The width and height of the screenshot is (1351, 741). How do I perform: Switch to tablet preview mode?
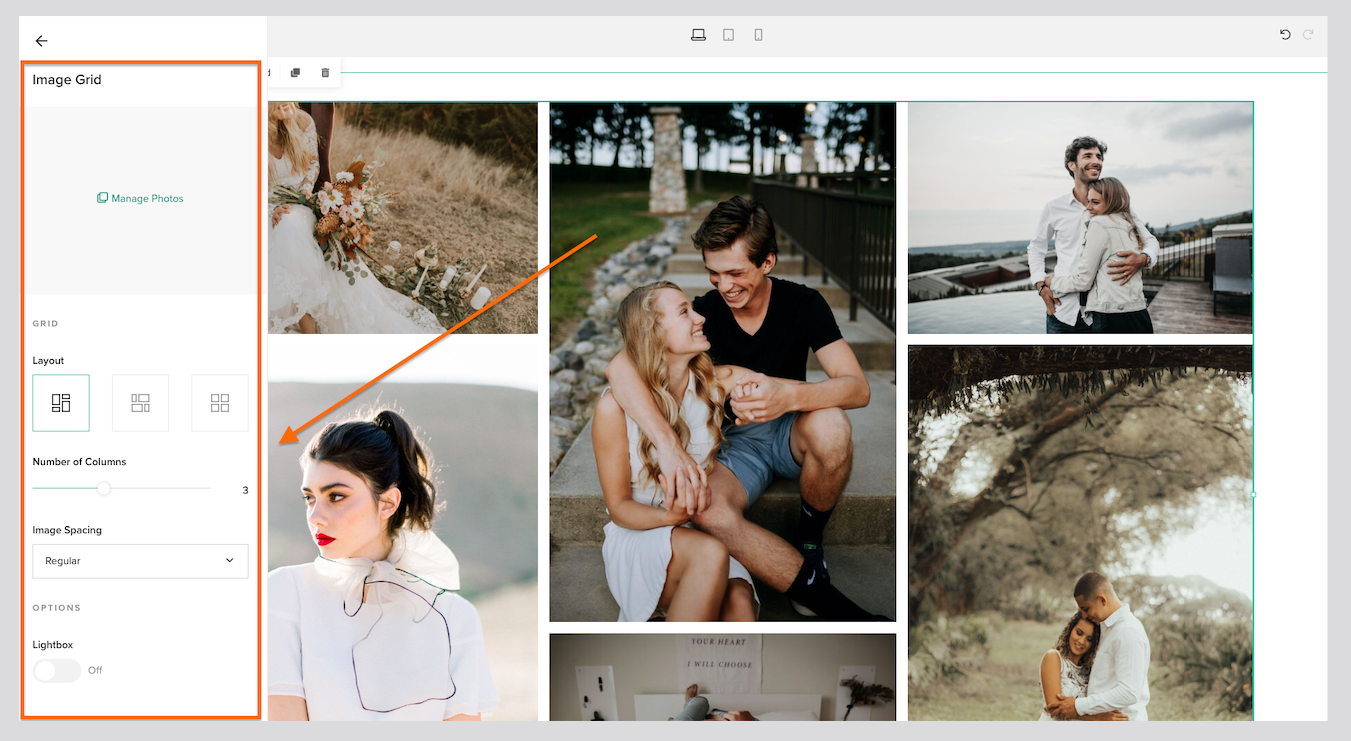click(728, 34)
